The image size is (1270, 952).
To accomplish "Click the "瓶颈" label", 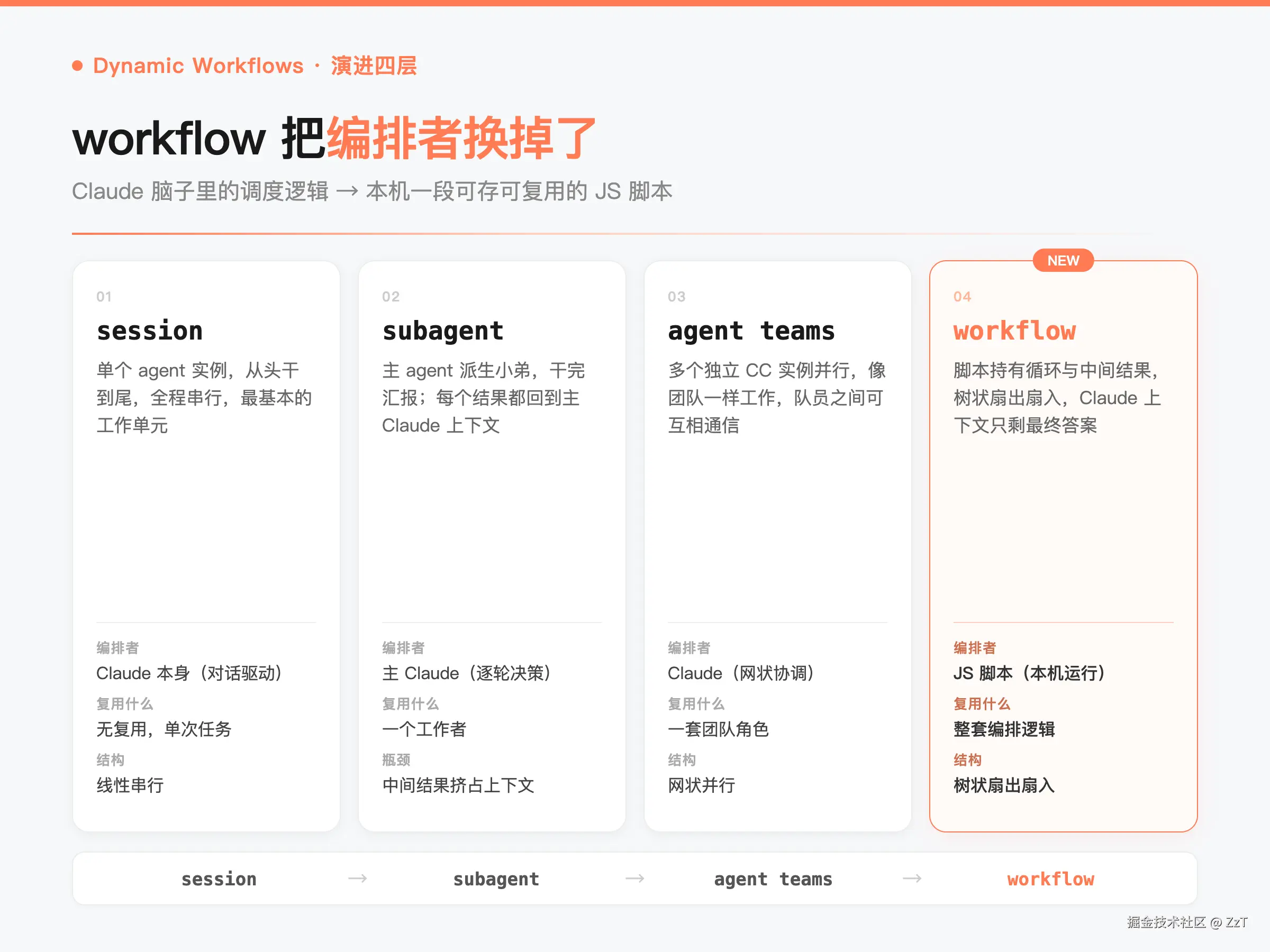I will click(x=396, y=761).
